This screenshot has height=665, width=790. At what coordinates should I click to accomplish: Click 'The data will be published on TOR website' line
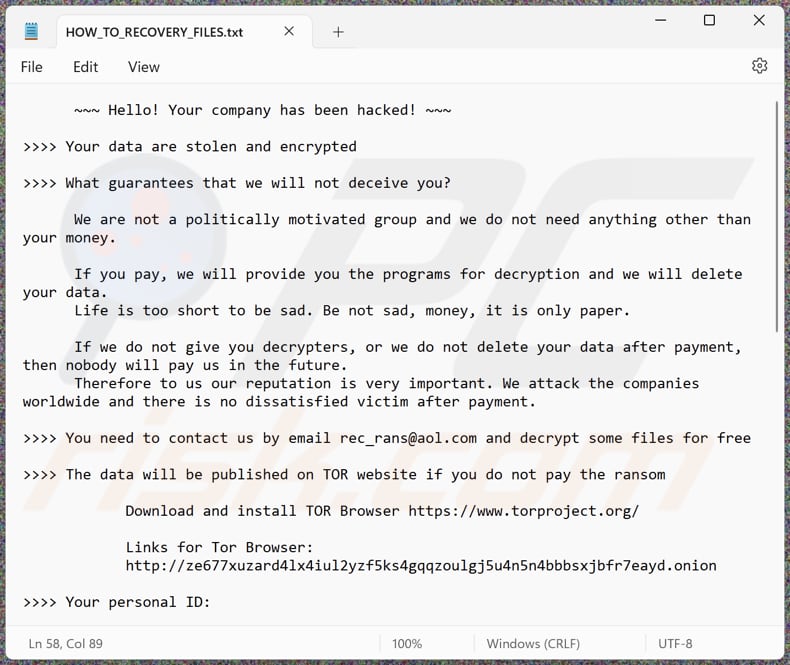(344, 475)
